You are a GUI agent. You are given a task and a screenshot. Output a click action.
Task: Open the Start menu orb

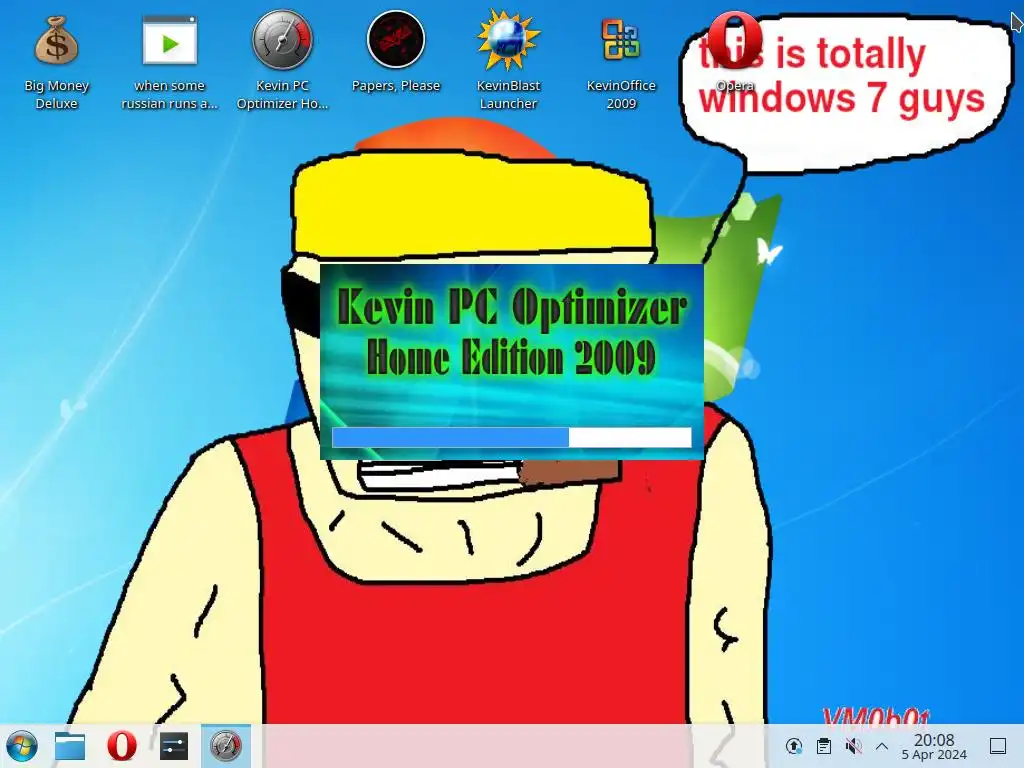coord(22,746)
